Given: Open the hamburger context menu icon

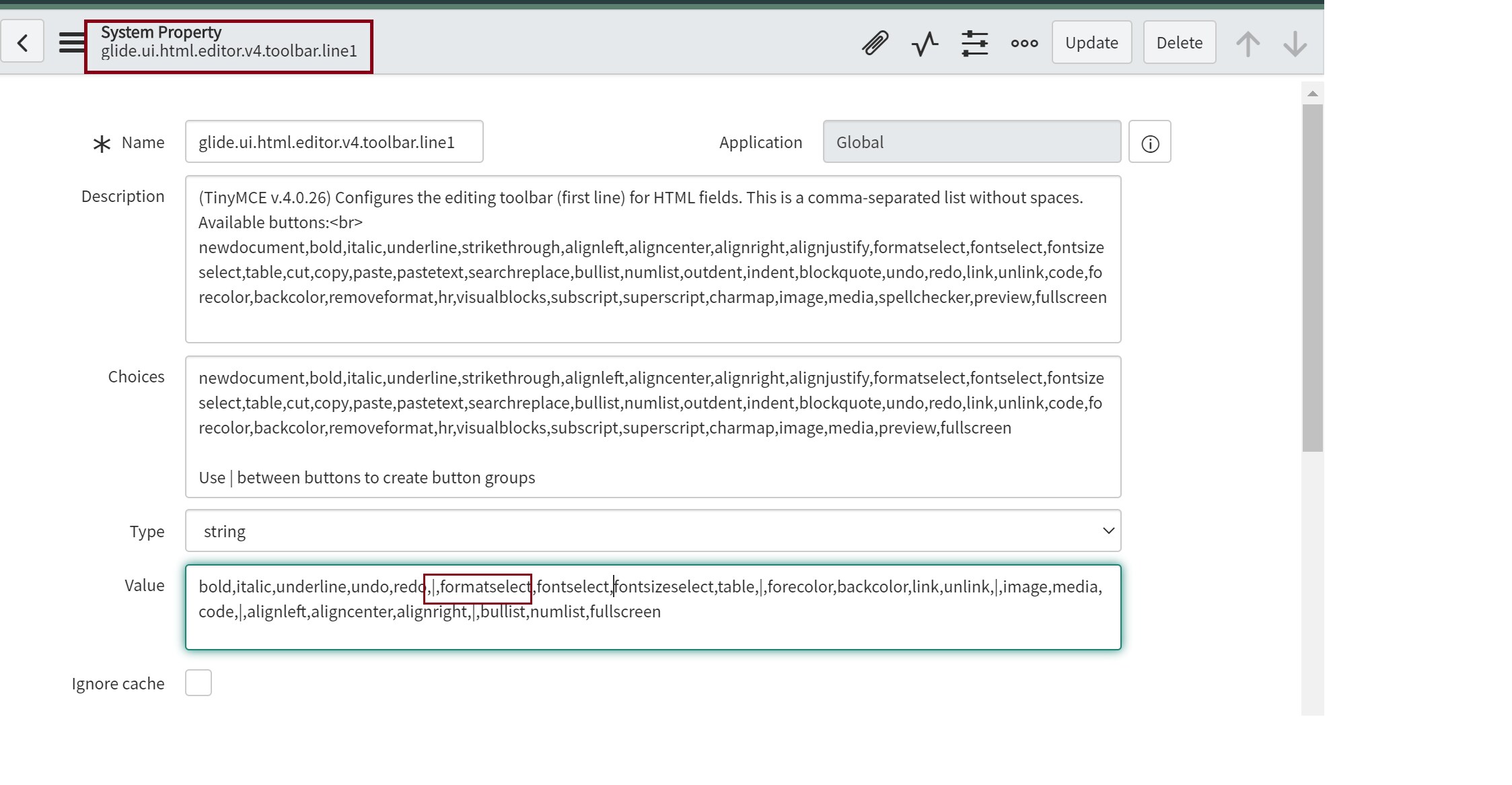Looking at the screenshot, I should click(71, 42).
